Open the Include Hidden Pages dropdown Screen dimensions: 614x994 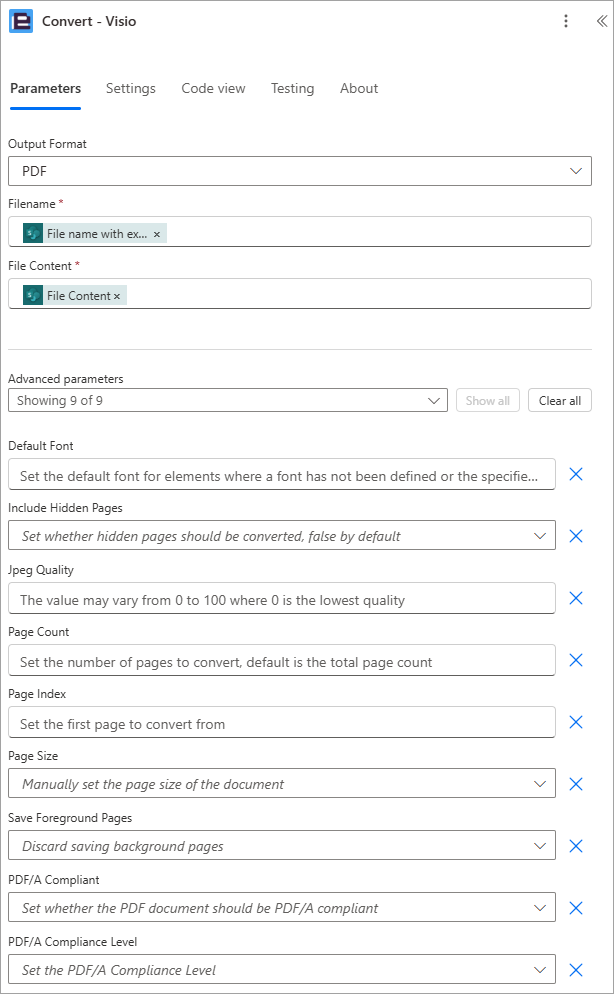(282, 536)
